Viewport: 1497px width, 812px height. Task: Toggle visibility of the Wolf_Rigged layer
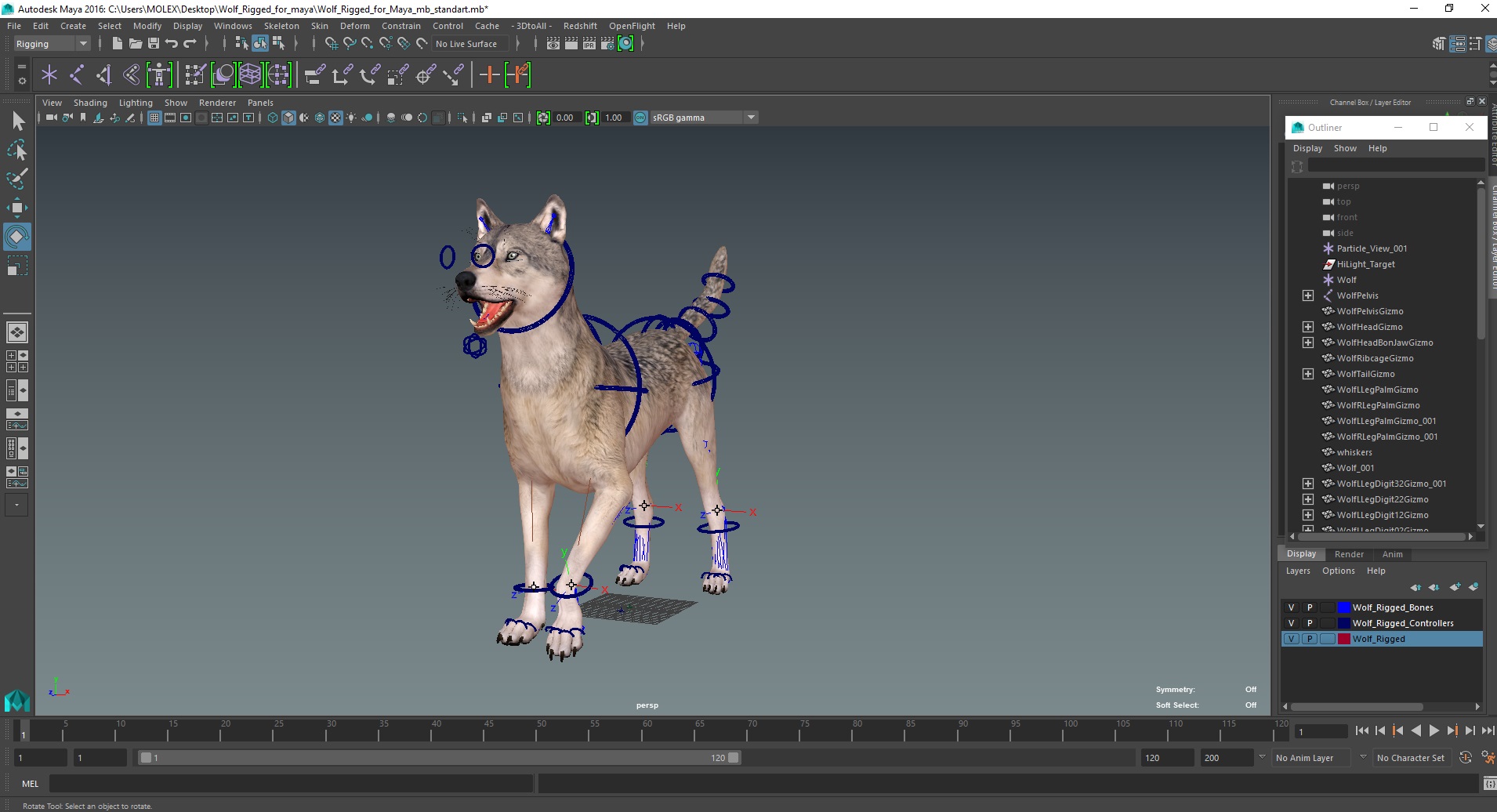[x=1292, y=639]
